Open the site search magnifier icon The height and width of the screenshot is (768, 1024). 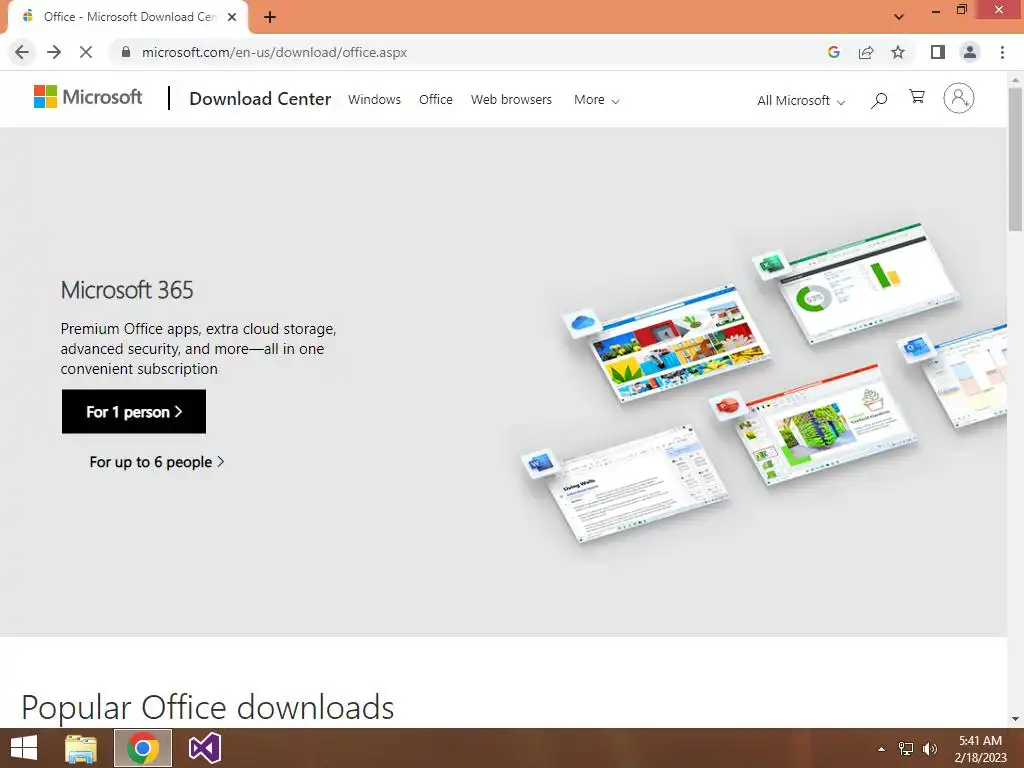click(879, 100)
